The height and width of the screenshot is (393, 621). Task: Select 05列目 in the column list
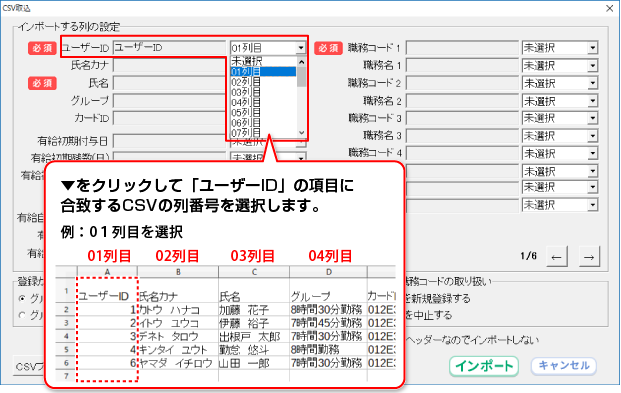click(263, 113)
